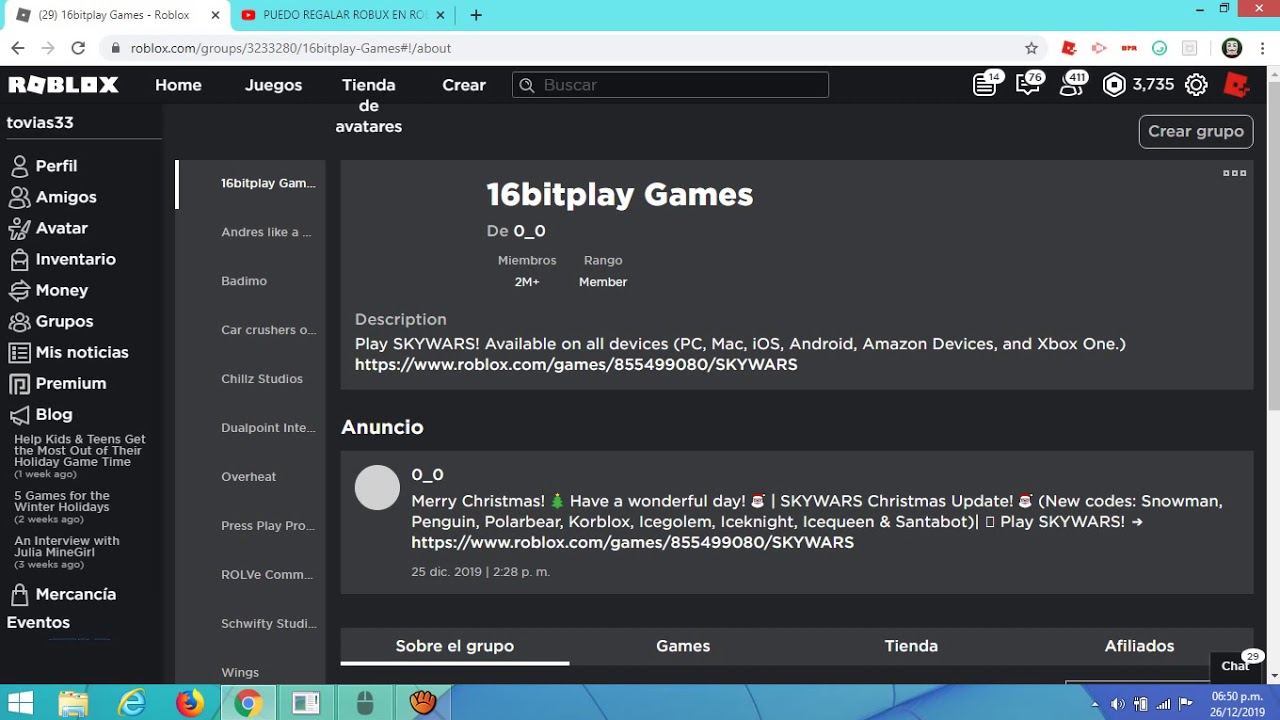Open the settings gear icon
The width and height of the screenshot is (1280, 720).
click(x=1196, y=85)
